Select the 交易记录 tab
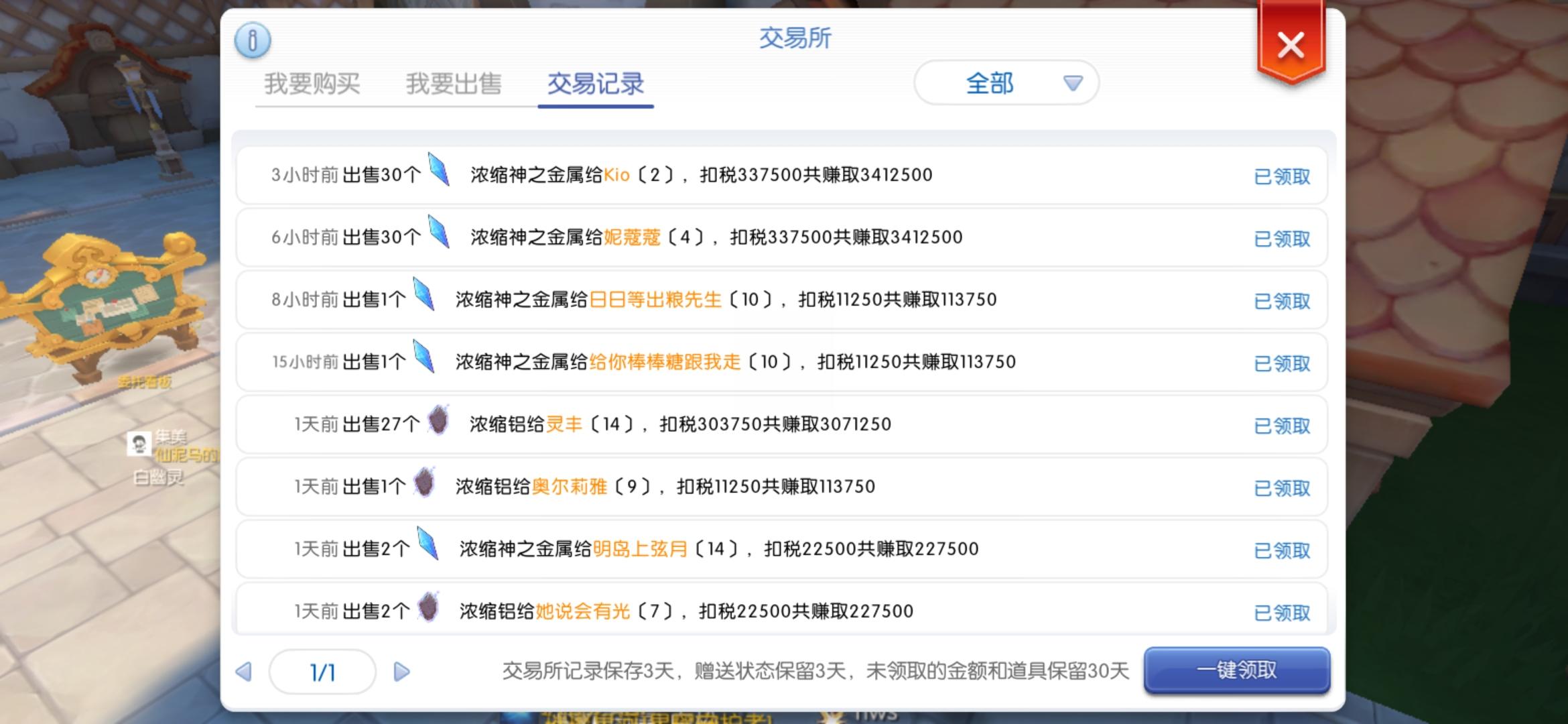This screenshot has height=724, width=1568. [595, 84]
